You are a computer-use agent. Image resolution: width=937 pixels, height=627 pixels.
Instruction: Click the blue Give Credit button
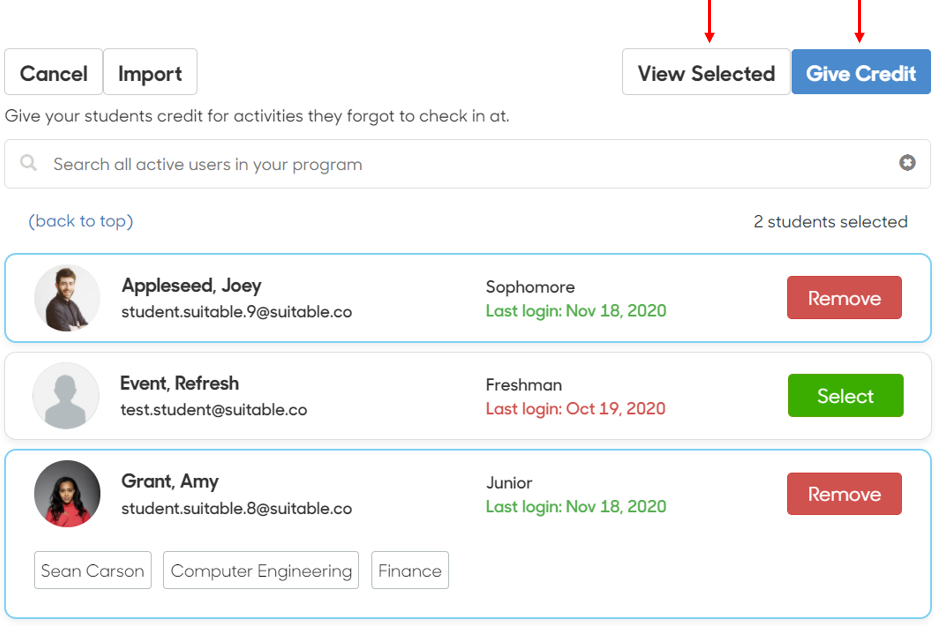tap(861, 72)
